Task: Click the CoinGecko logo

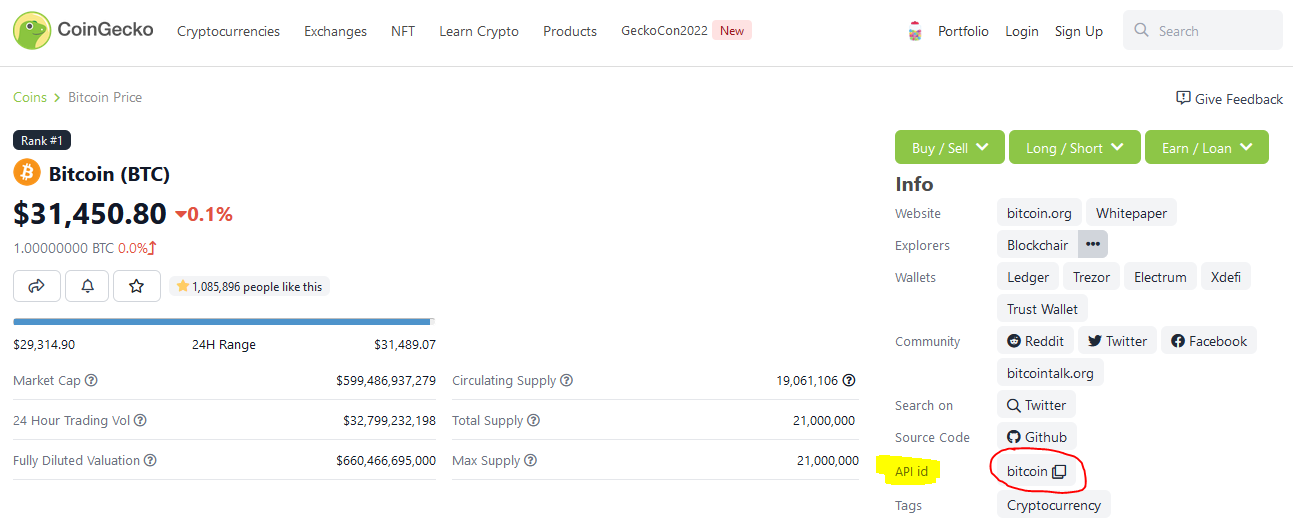Action: tap(83, 30)
